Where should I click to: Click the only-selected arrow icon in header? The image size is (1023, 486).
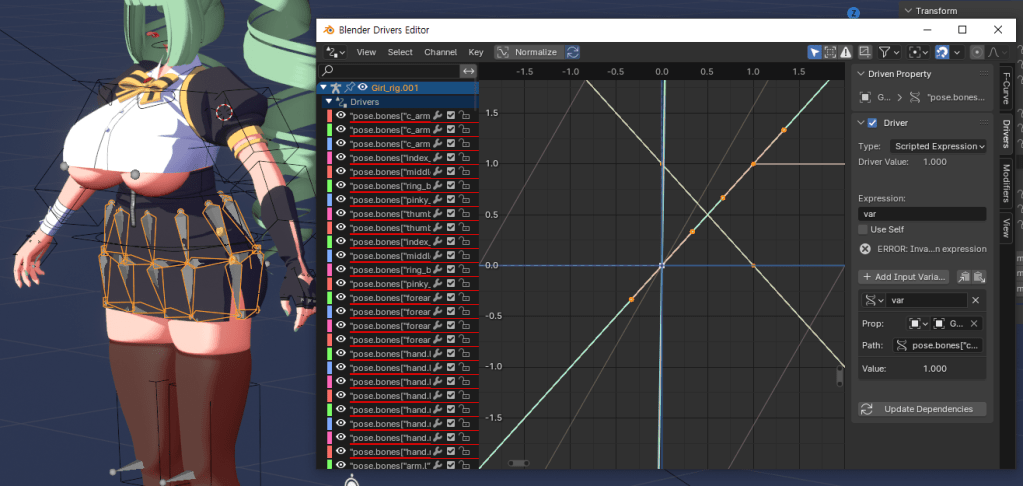tap(815, 52)
